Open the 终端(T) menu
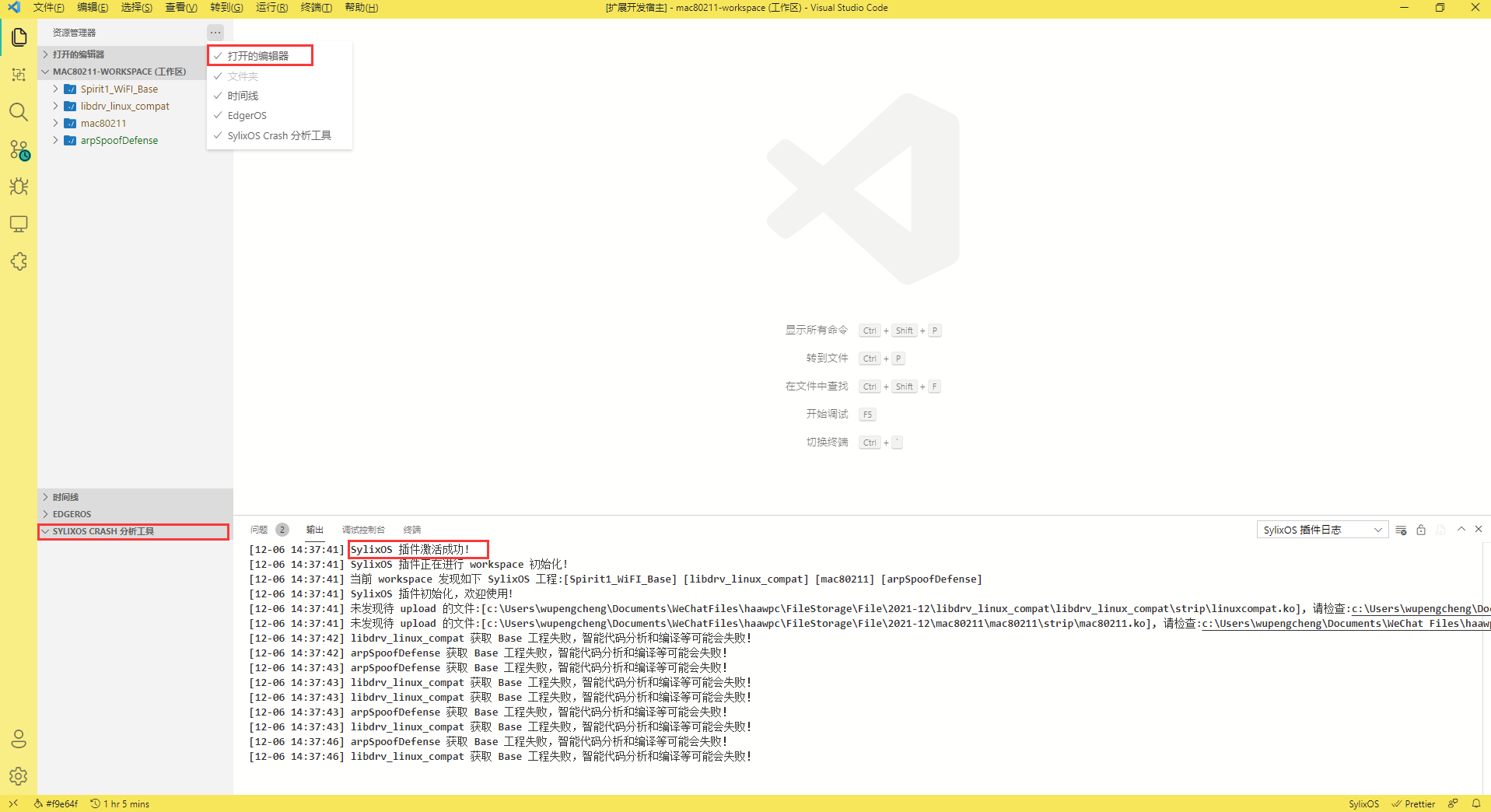The height and width of the screenshot is (812, 1491). tap(316, 8)
